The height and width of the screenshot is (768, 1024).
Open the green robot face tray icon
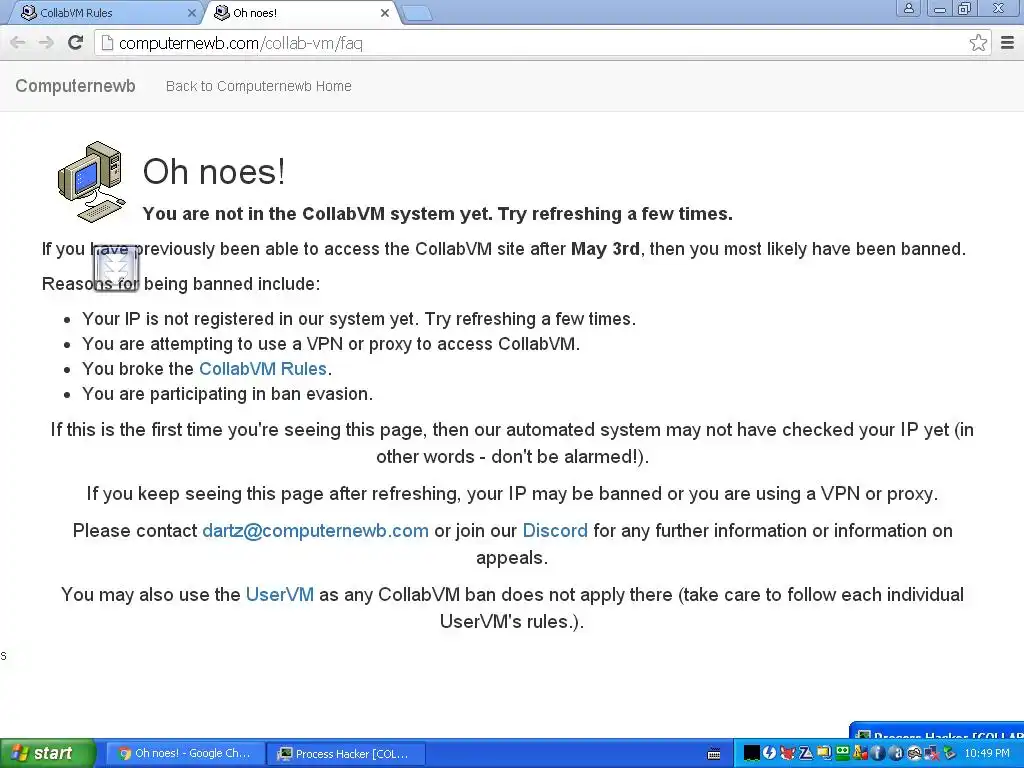point(842,753)
